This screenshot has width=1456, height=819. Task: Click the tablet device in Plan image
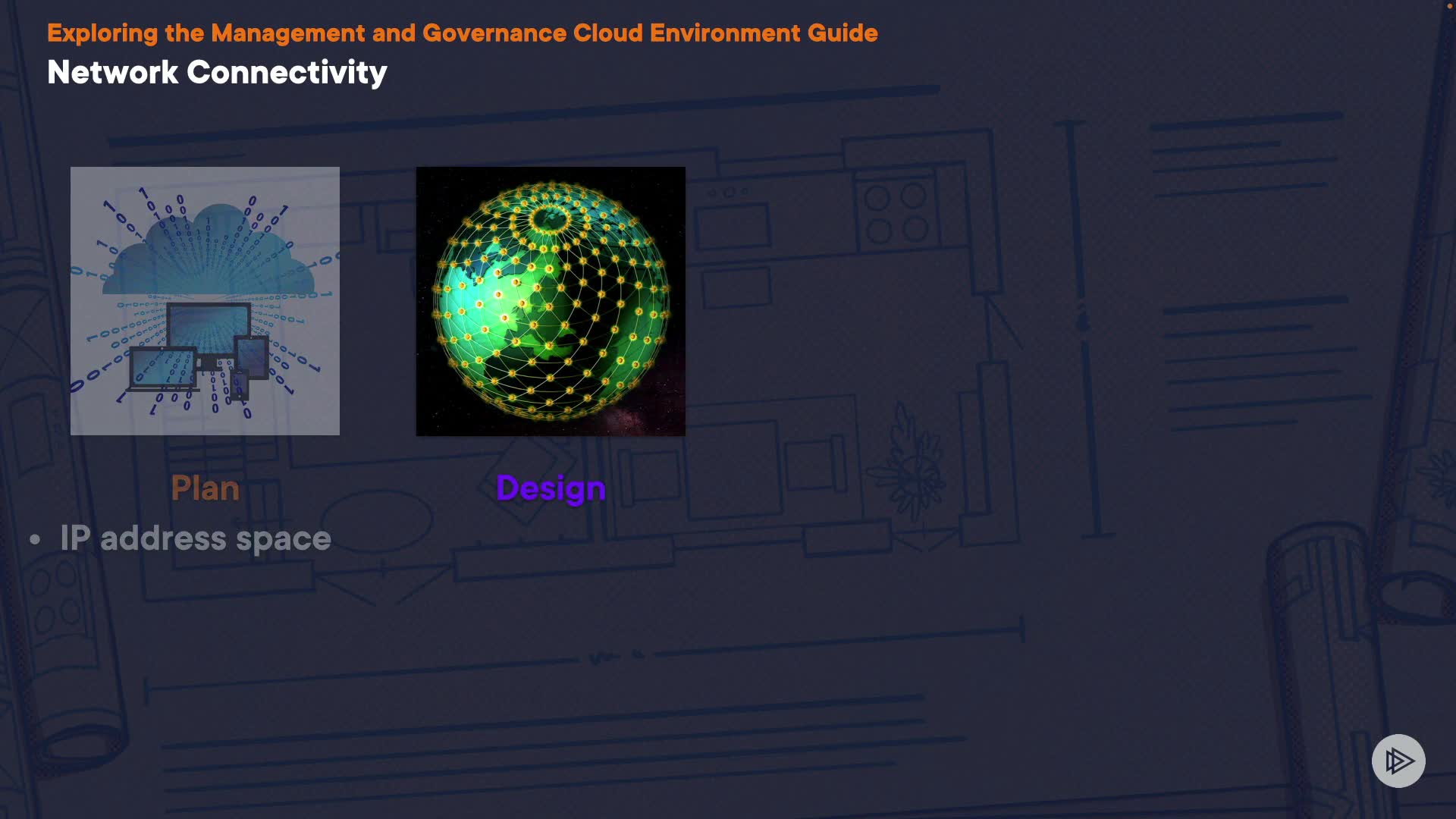click(252, 356)
